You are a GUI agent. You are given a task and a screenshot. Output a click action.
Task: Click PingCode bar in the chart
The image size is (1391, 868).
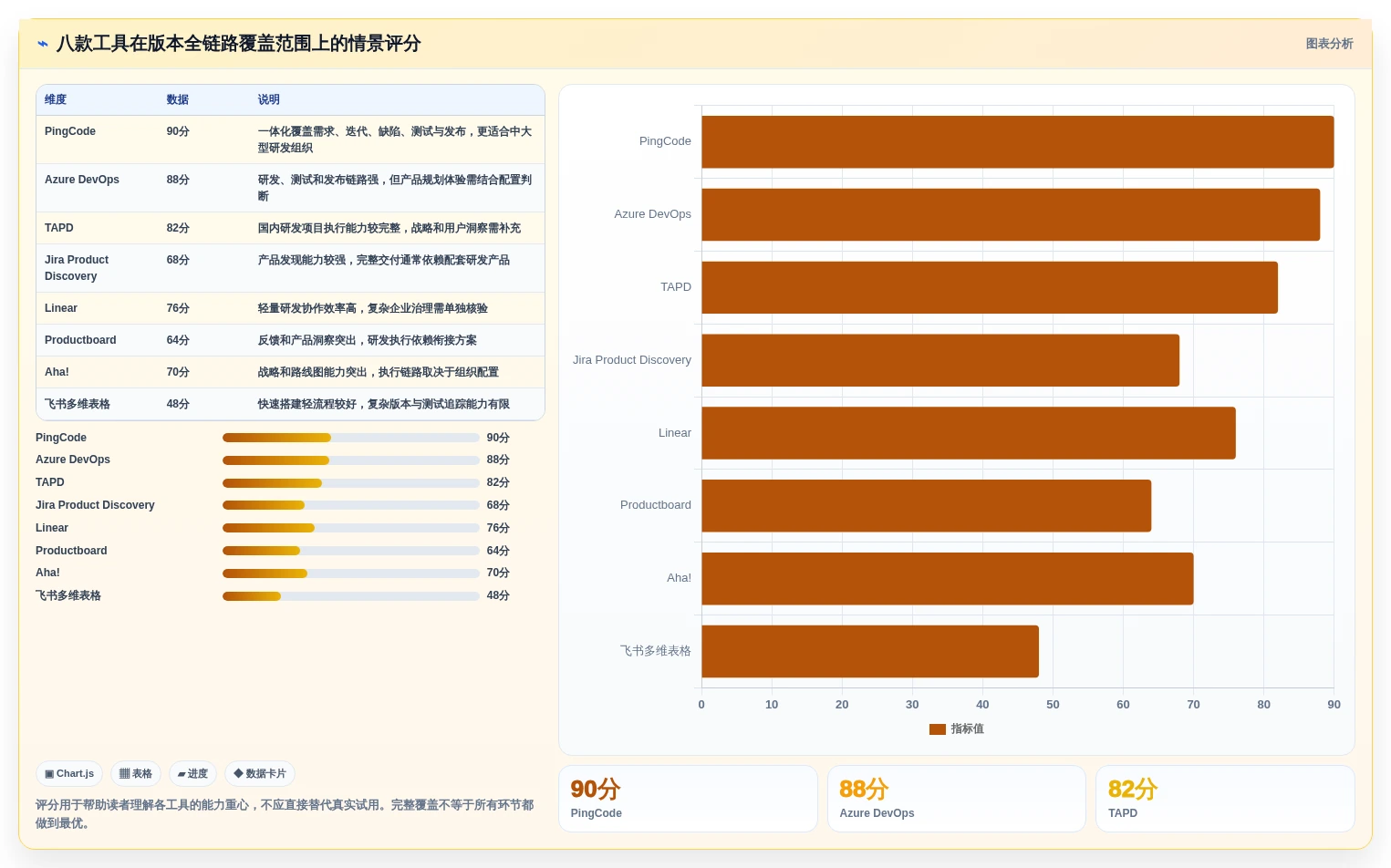pyautogui.click(x=1018, y=141)
